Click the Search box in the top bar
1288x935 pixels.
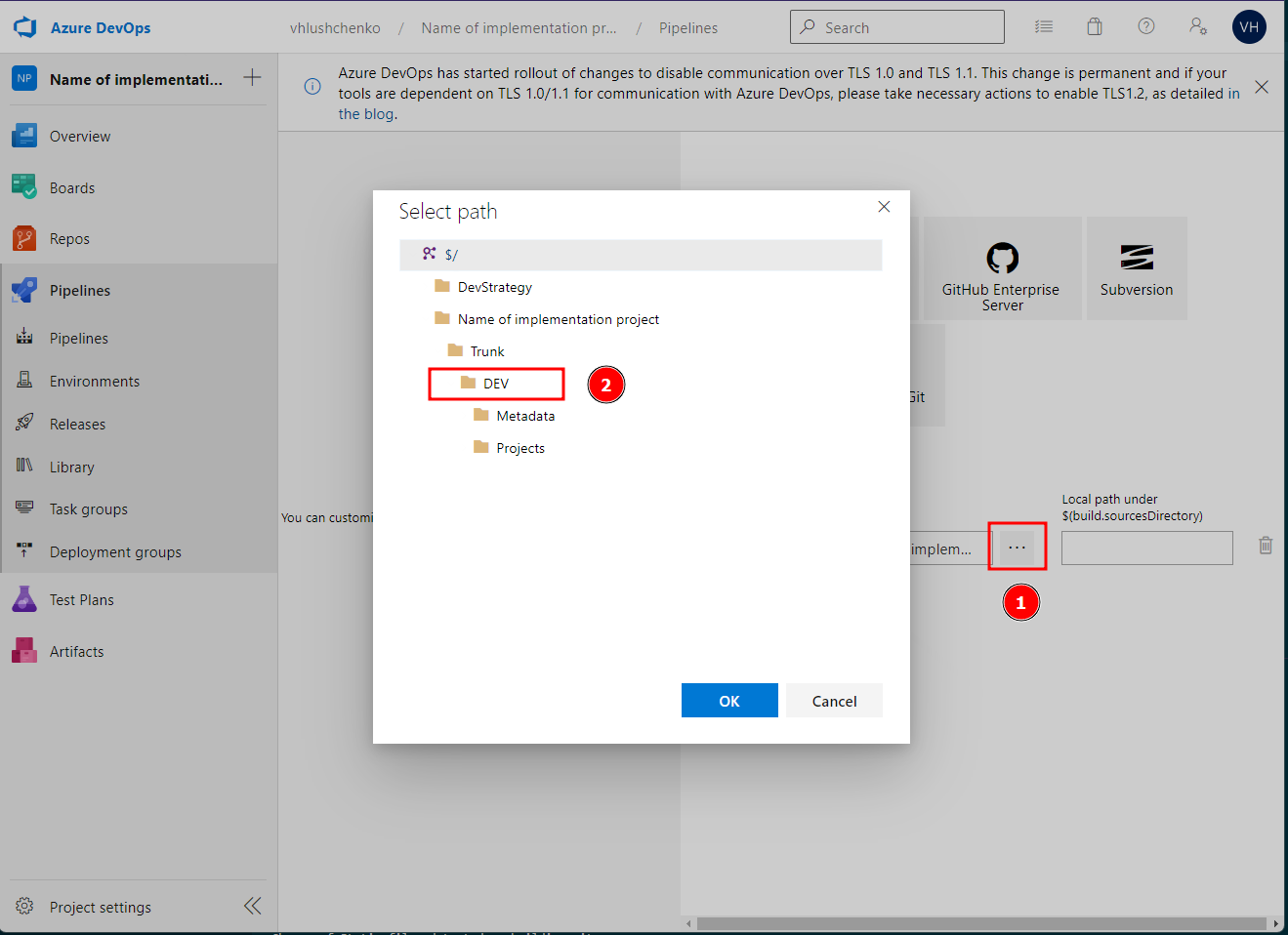click(x=895, y=26)
